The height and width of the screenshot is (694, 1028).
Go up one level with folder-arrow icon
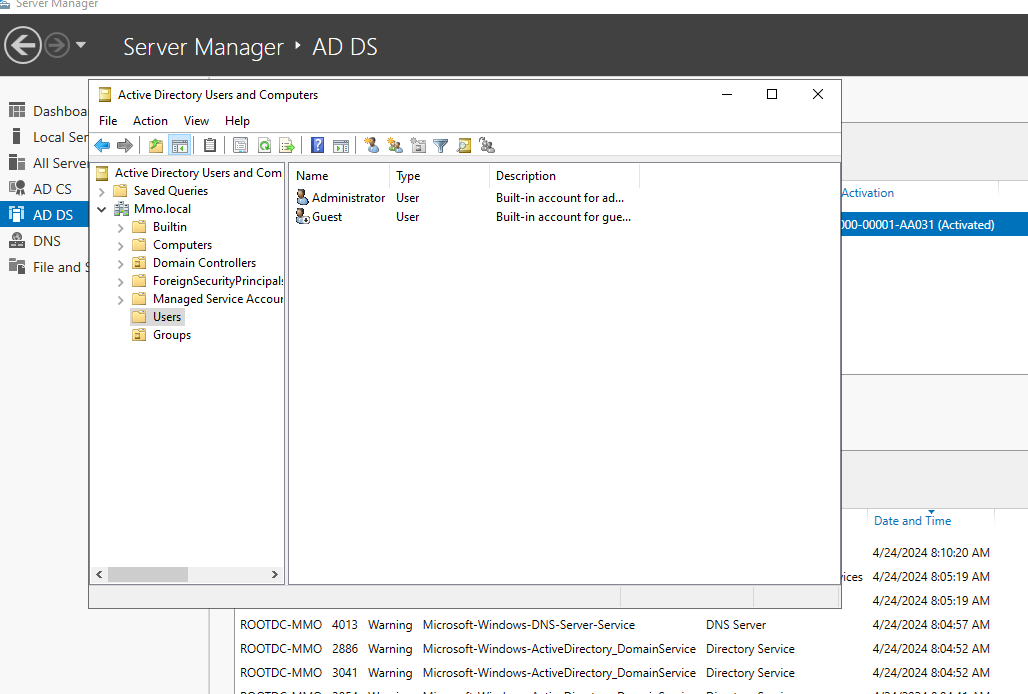(x=155, y=145)
